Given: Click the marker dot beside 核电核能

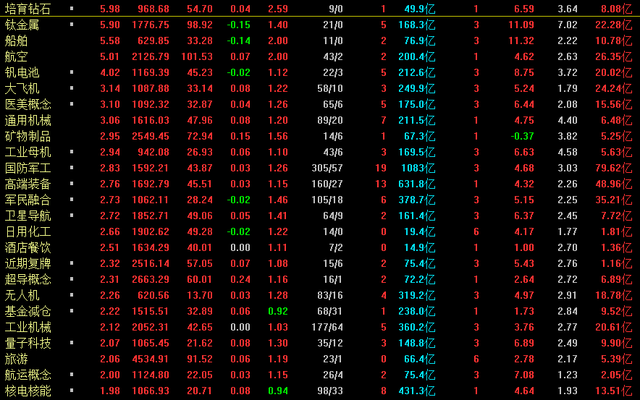Looking at the screenshot, I should click(72, 390).
